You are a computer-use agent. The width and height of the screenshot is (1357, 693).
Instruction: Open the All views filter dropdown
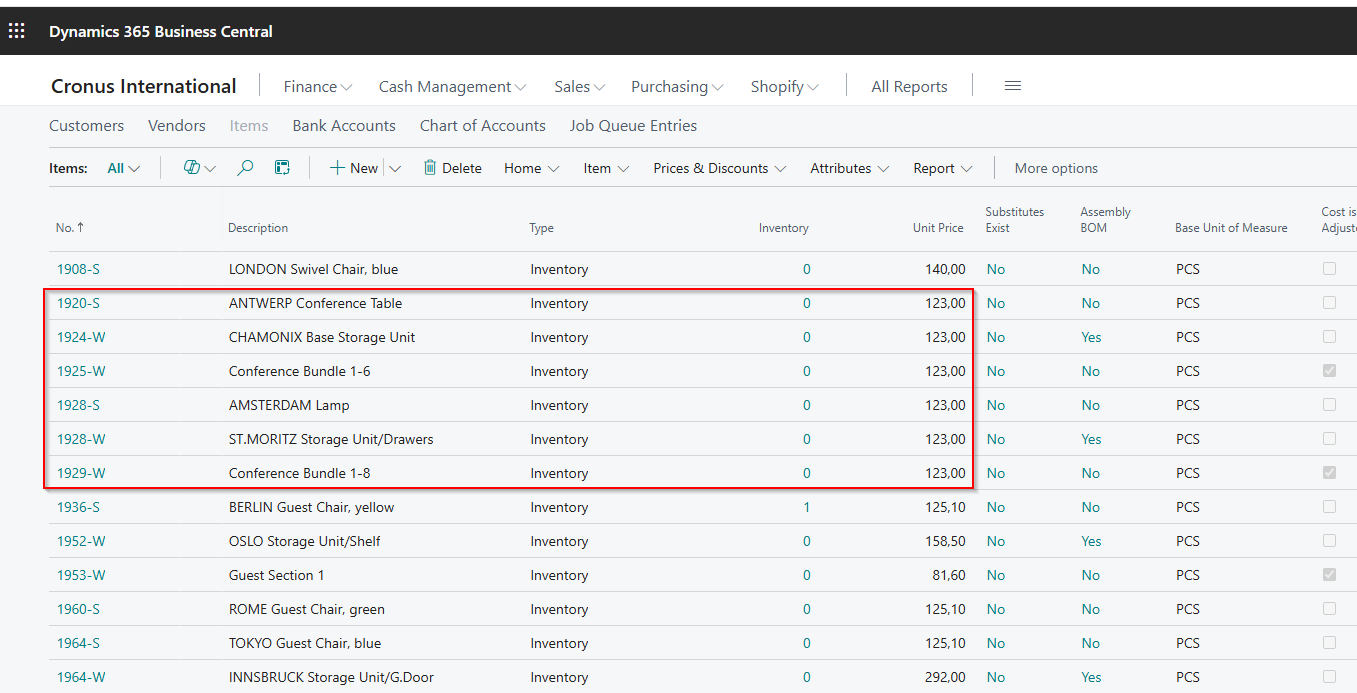coord(124,168)
